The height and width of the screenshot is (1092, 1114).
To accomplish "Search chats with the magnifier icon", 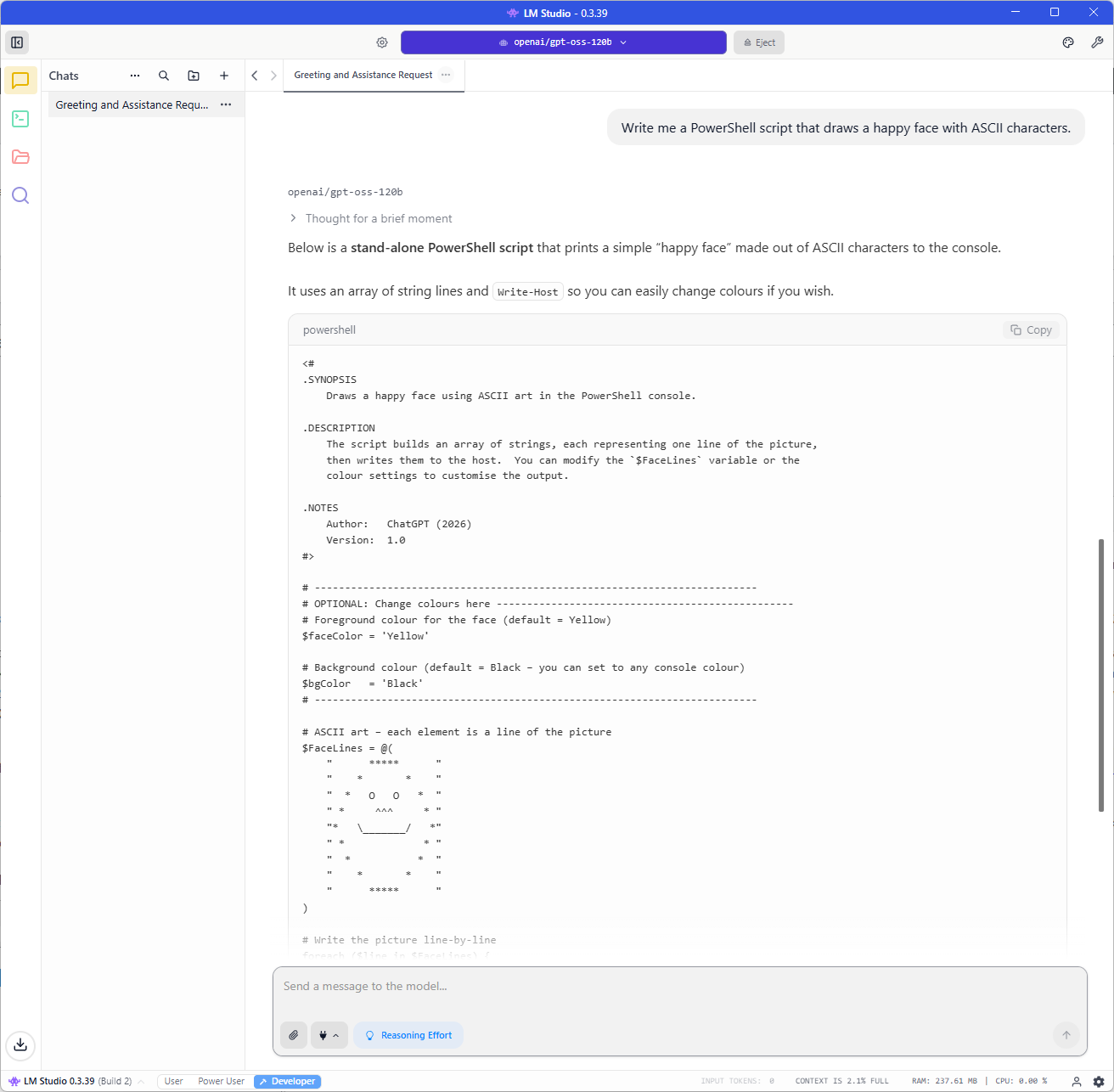I will (164, 76).
